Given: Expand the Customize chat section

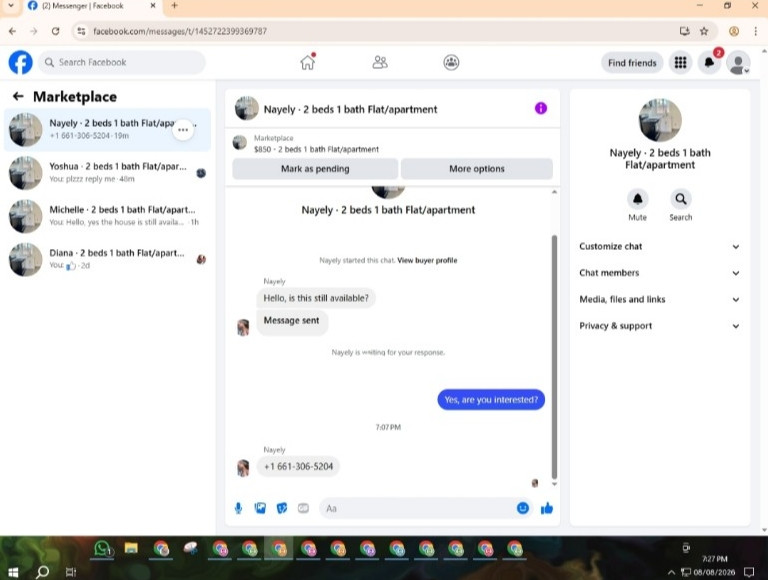Looking at the screenshot, I should coord(659,246).
